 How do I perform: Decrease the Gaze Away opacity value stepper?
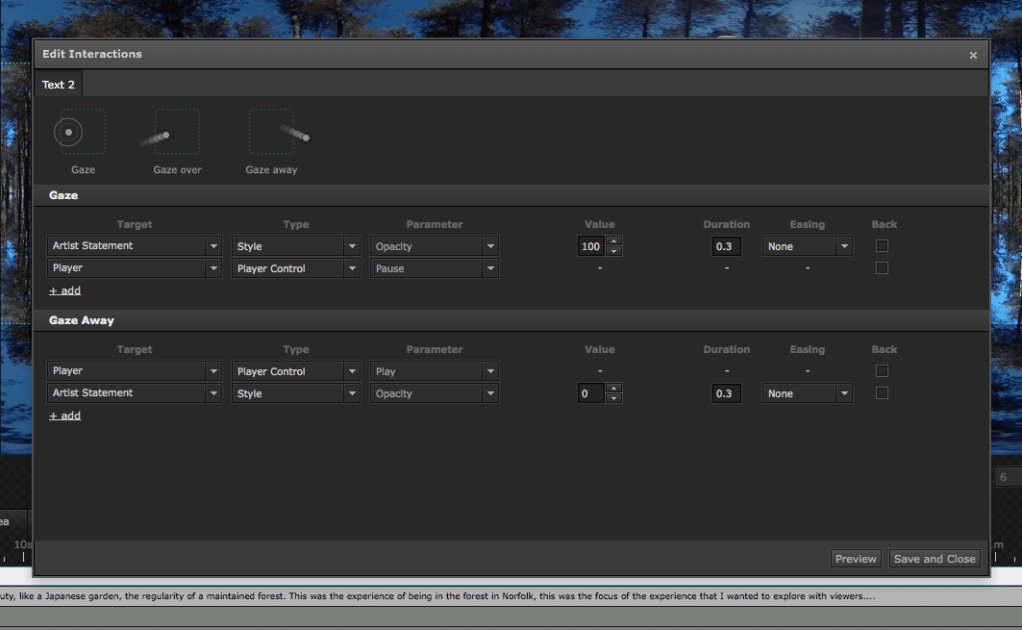point(615,399)
